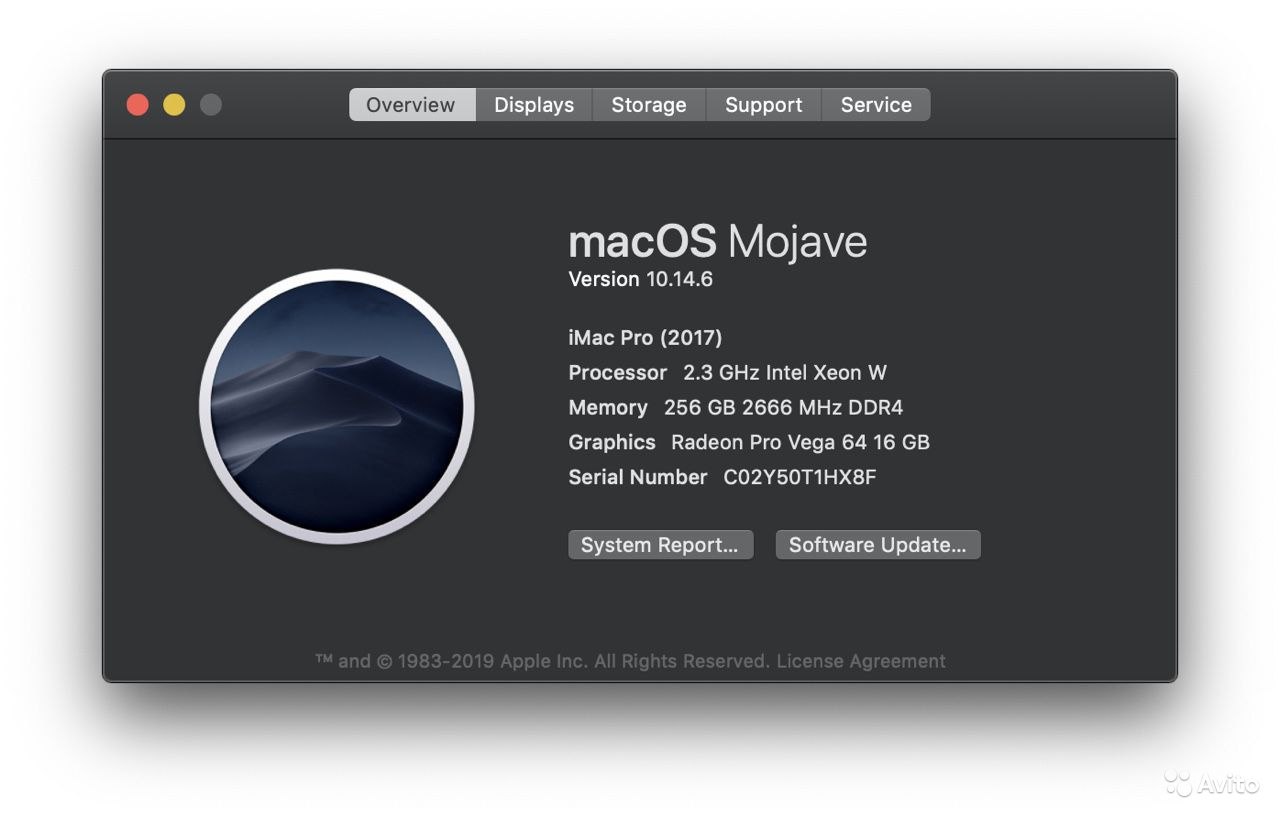Click the iMac Pro (2017) model name
The width and height of the screenshot is (1280, 818).
[x=645, y=338]
